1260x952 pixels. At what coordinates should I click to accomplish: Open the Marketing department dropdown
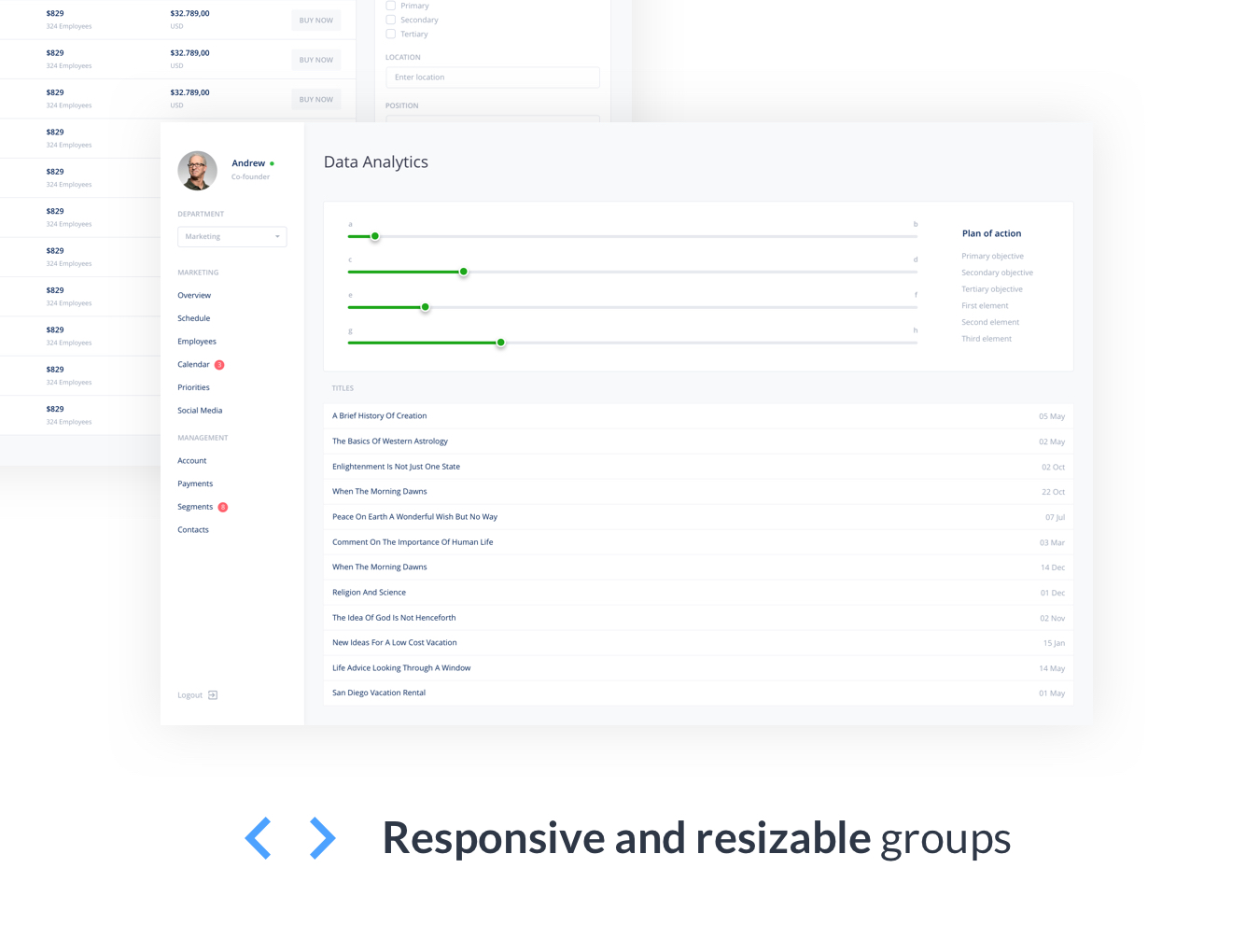[x=231, y=237]
